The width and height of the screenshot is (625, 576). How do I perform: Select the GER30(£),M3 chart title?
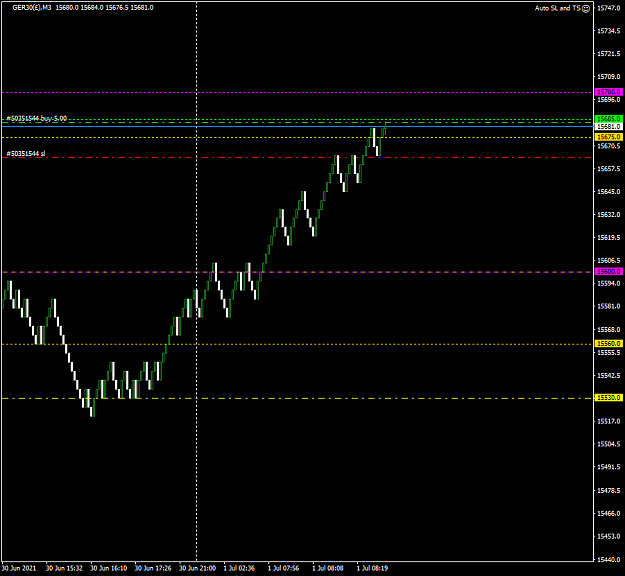pos(32,8)
